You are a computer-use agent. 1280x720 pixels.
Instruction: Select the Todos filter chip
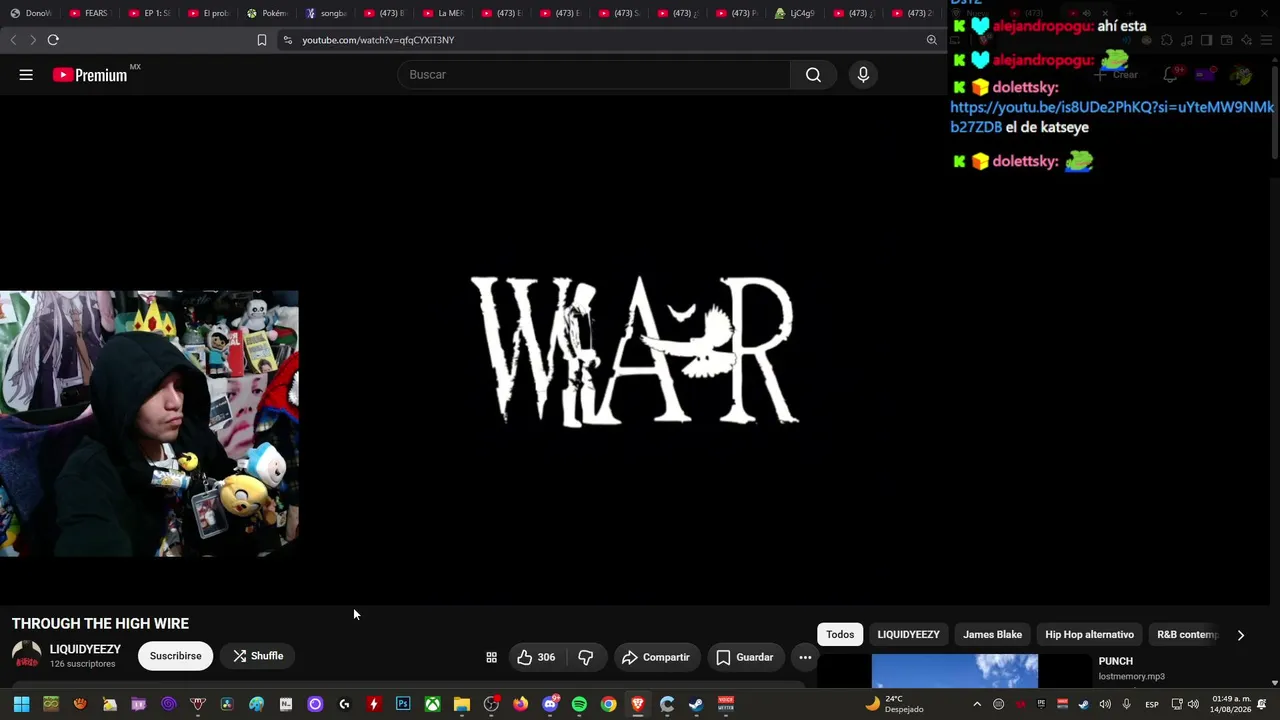[x=840, y=635]
